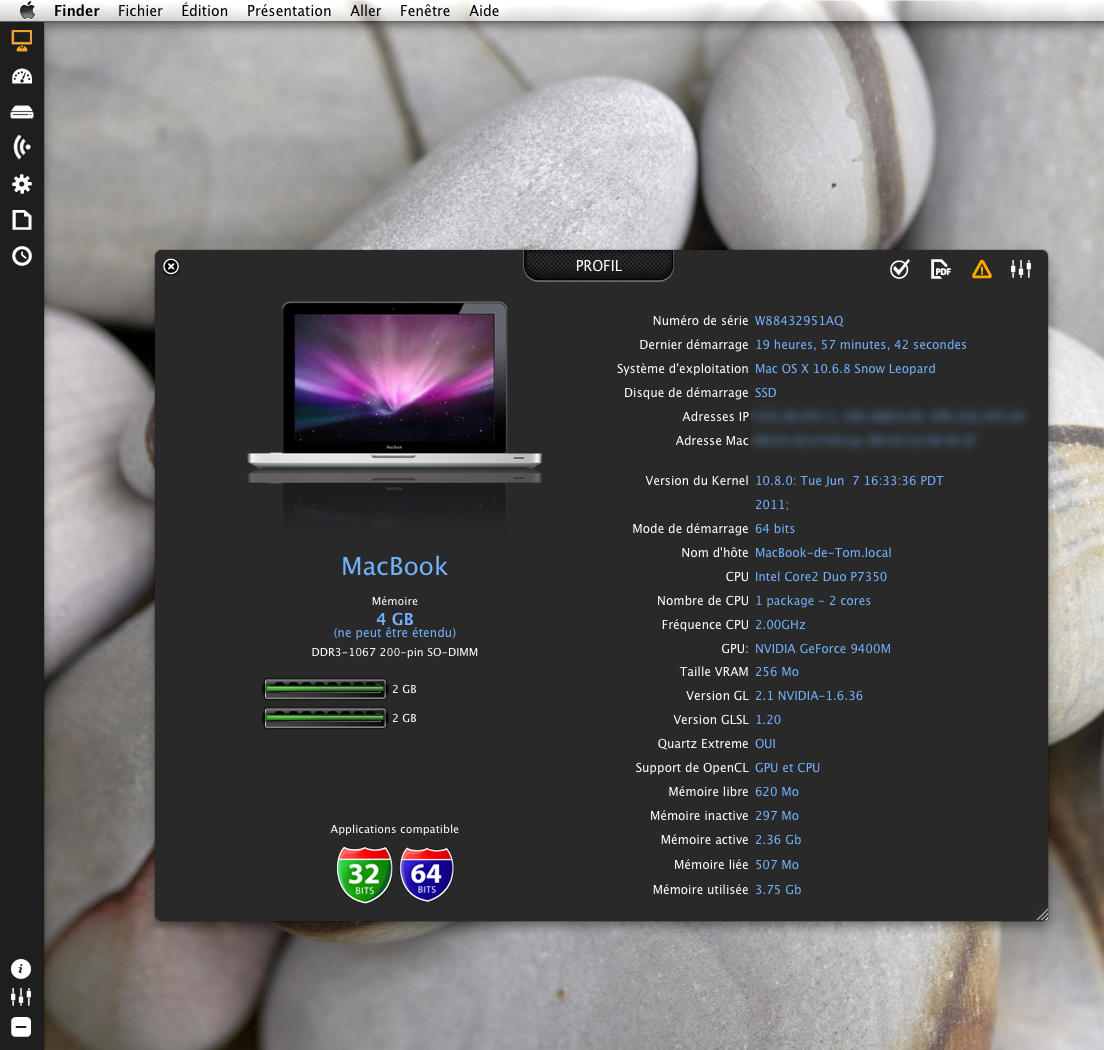Click the blurred IP addresses value
Viewport: 1104px width, 1050px height.
pos(890,417)
